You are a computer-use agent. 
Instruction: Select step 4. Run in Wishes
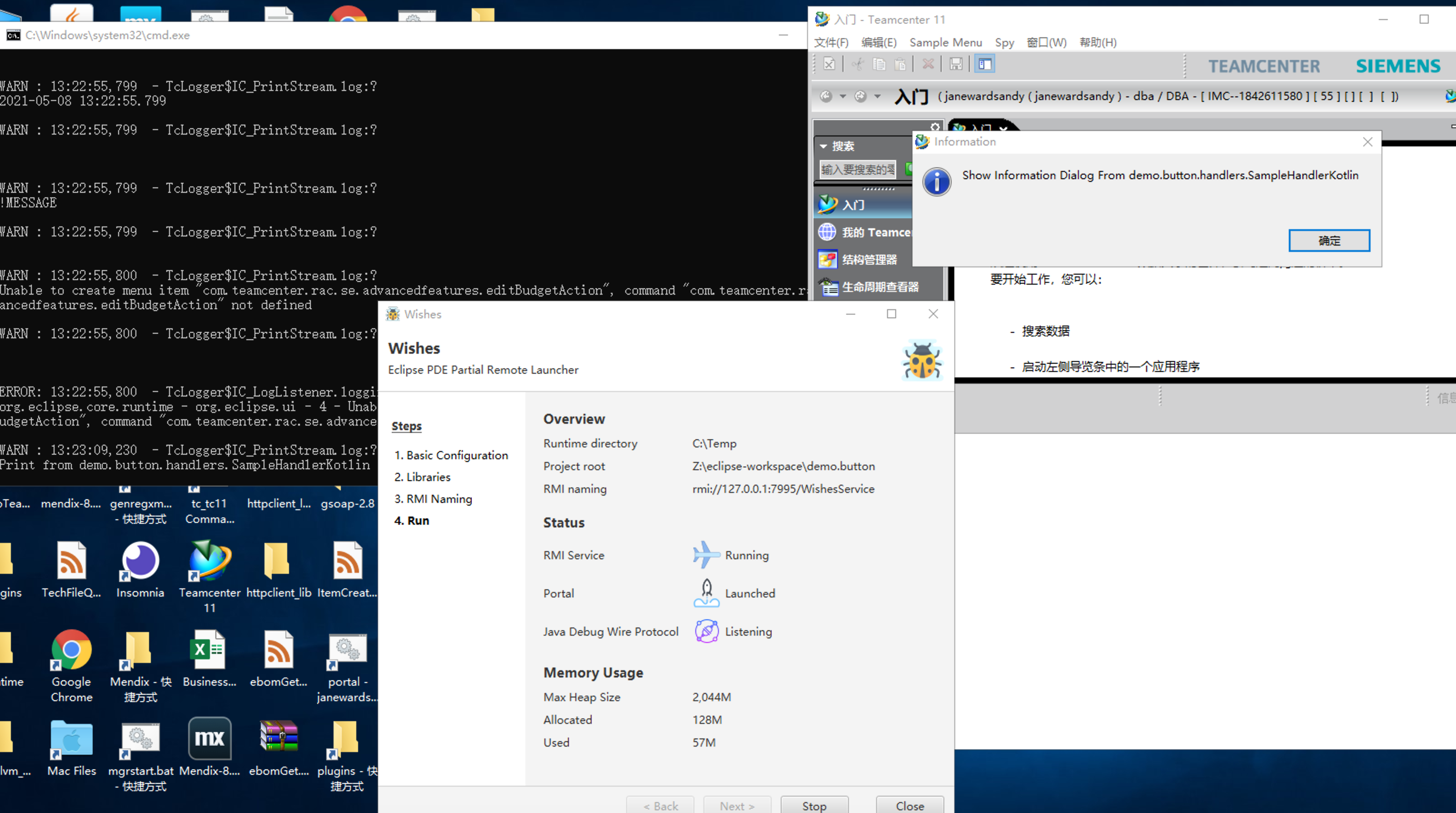coord(411,521)
